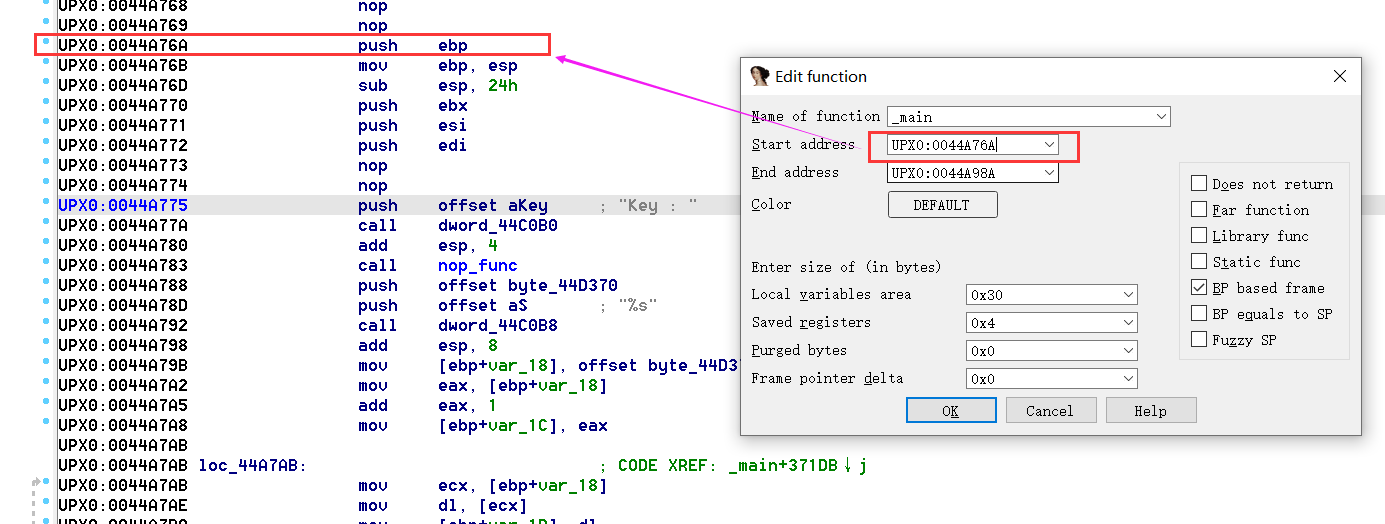Click breakpoint dot beside address 0044A783
This screenshot has height=524, width=1385.
46,264
